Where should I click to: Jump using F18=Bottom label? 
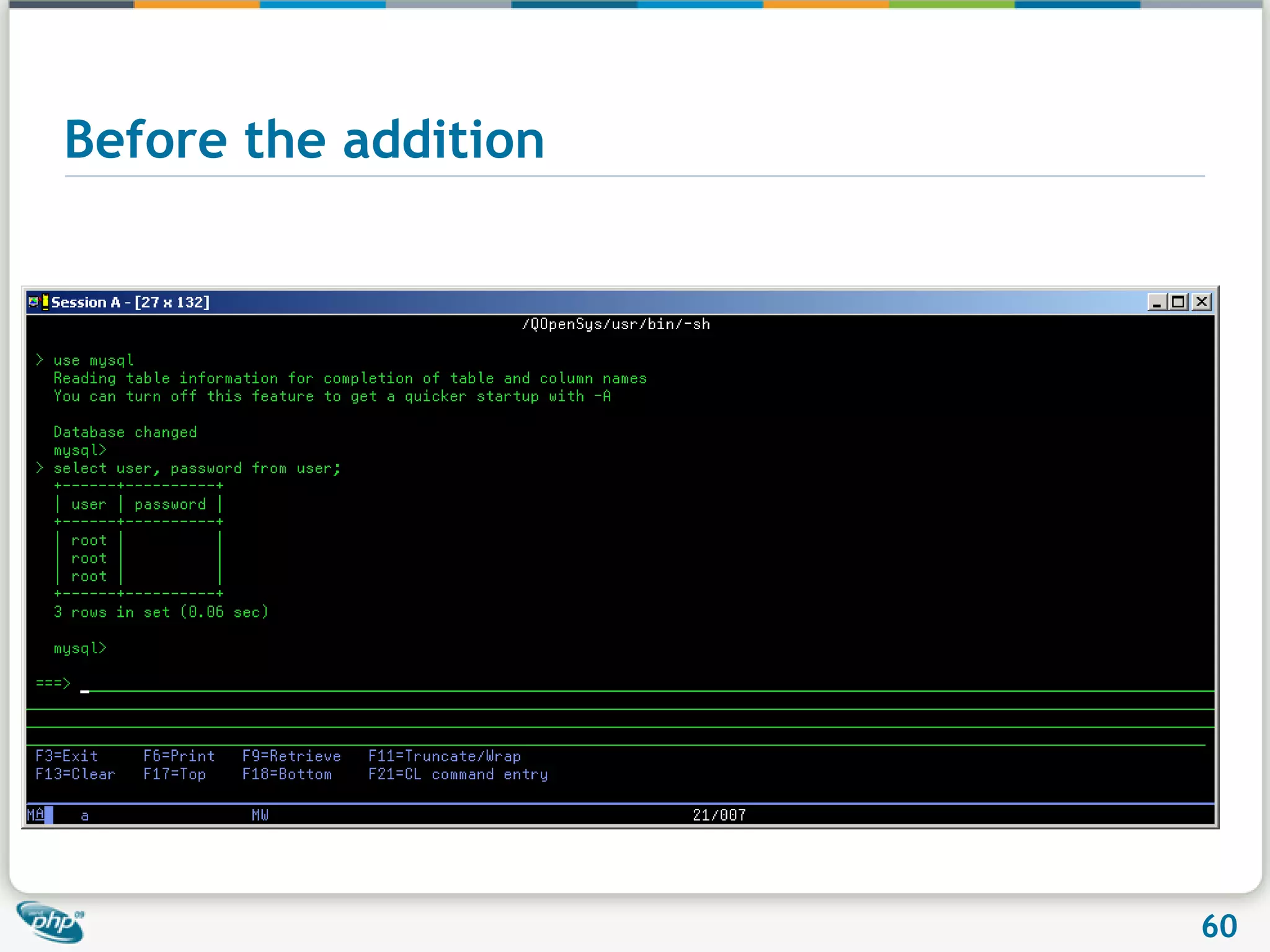(286, 774)
